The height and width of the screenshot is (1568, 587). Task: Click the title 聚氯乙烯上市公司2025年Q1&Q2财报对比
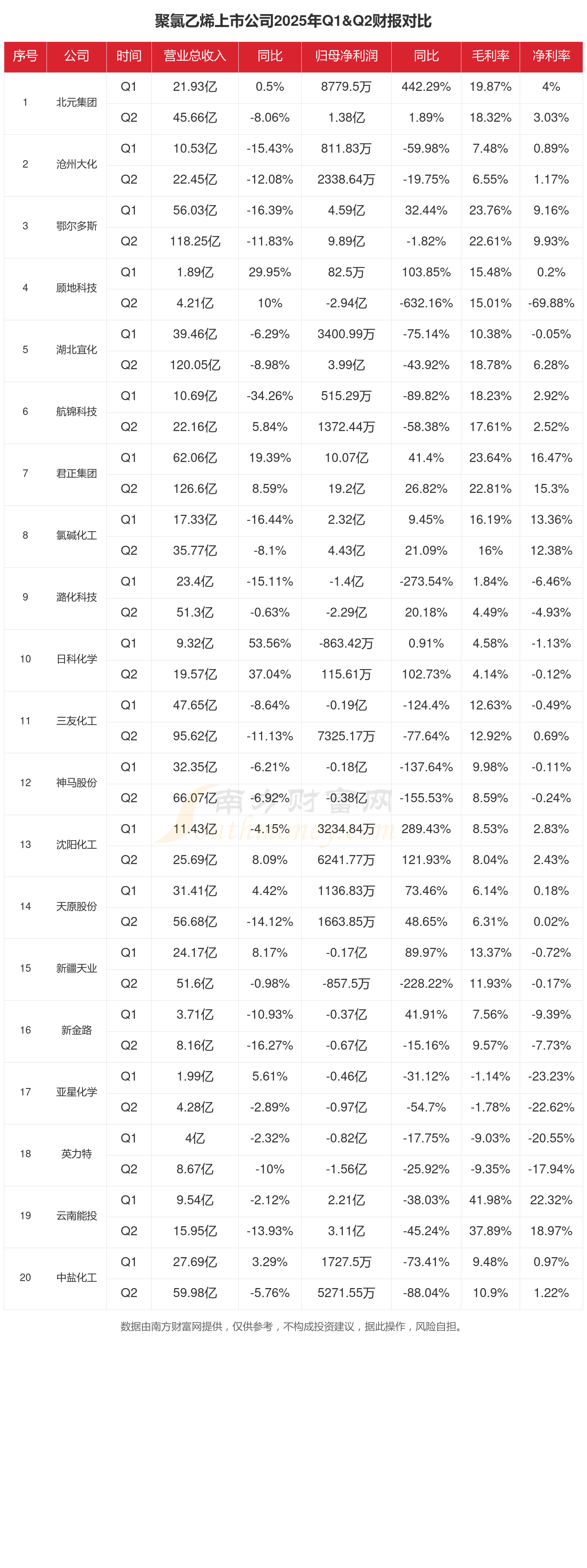pos(293,21)
